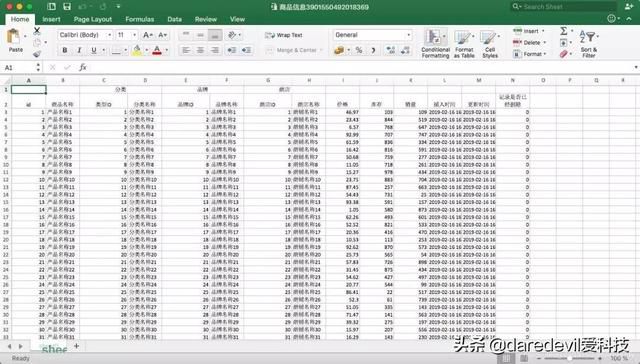This screenshot has height=364, width=640.
Task: Increase font size with A▲ icon
Action: coord(148,35)
